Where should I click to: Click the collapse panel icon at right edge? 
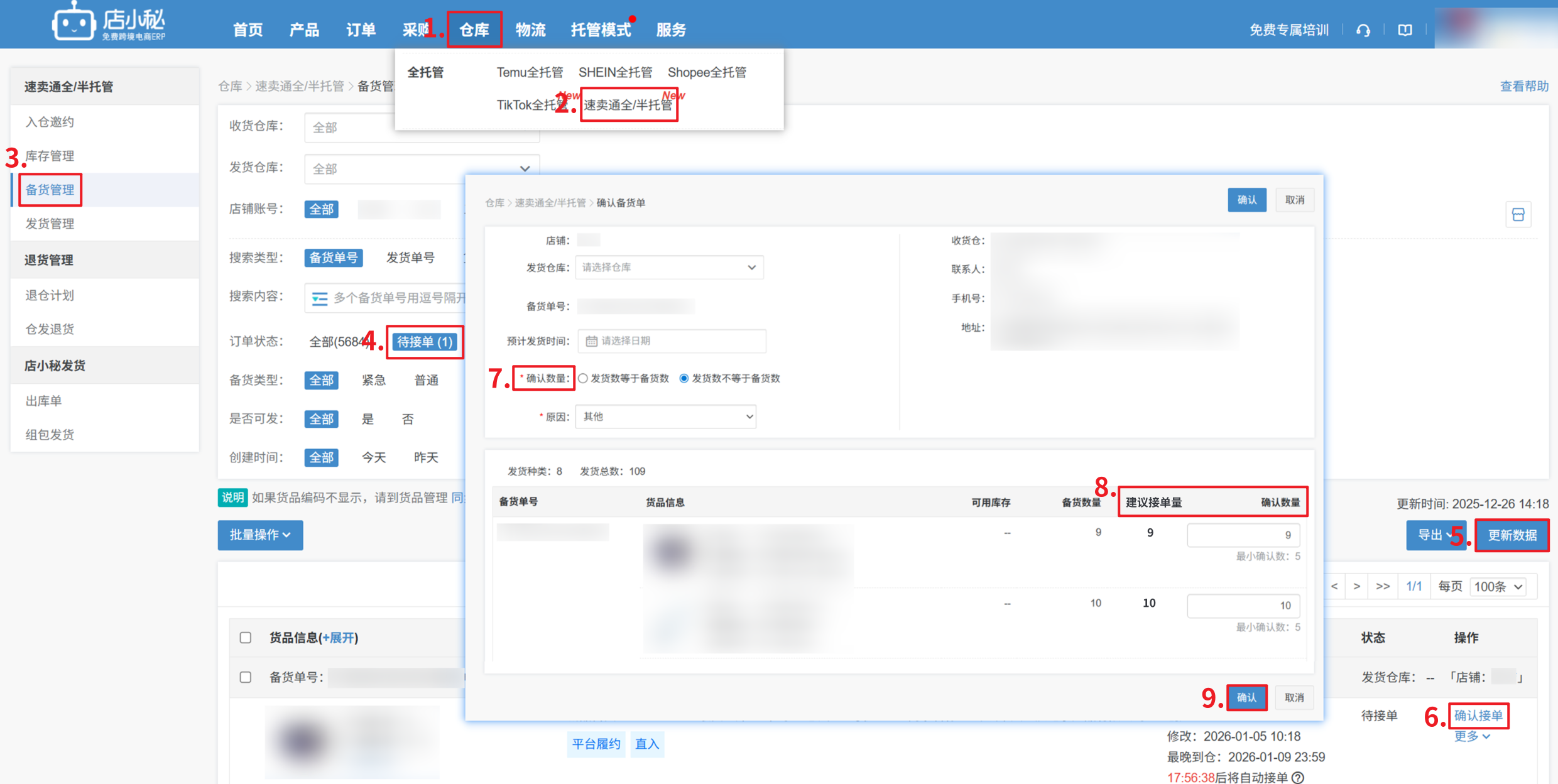(x=1518, y=215)
